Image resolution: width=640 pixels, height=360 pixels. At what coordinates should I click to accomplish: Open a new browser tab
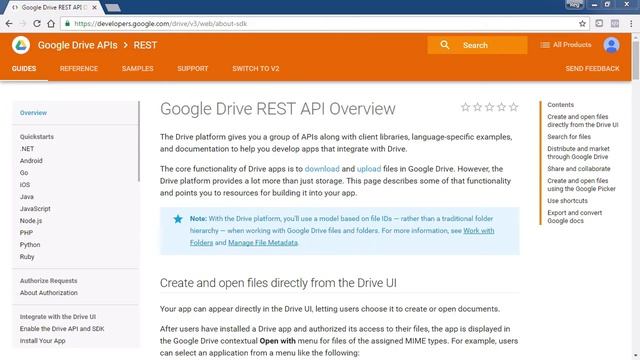click(x=113, y=7)
